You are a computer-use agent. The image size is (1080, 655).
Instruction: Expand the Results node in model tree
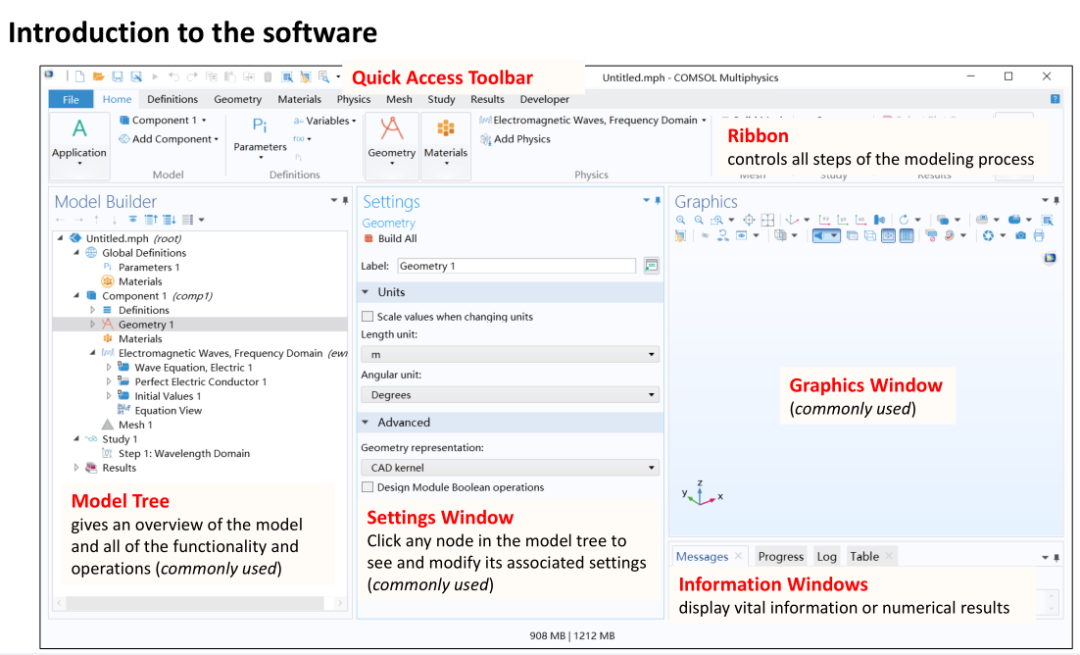(x=76, y=468)
